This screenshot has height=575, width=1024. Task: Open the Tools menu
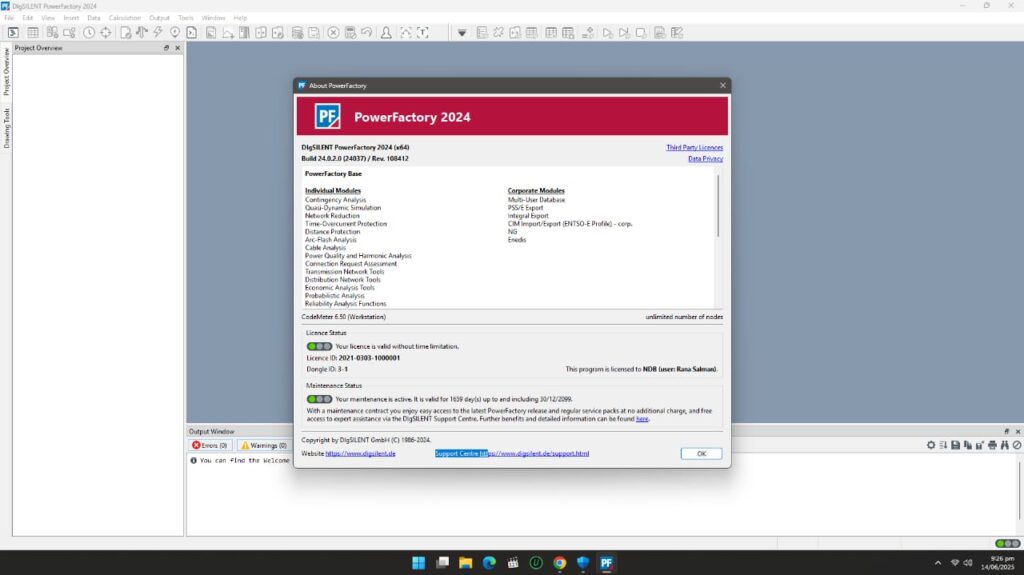point(186,18)
